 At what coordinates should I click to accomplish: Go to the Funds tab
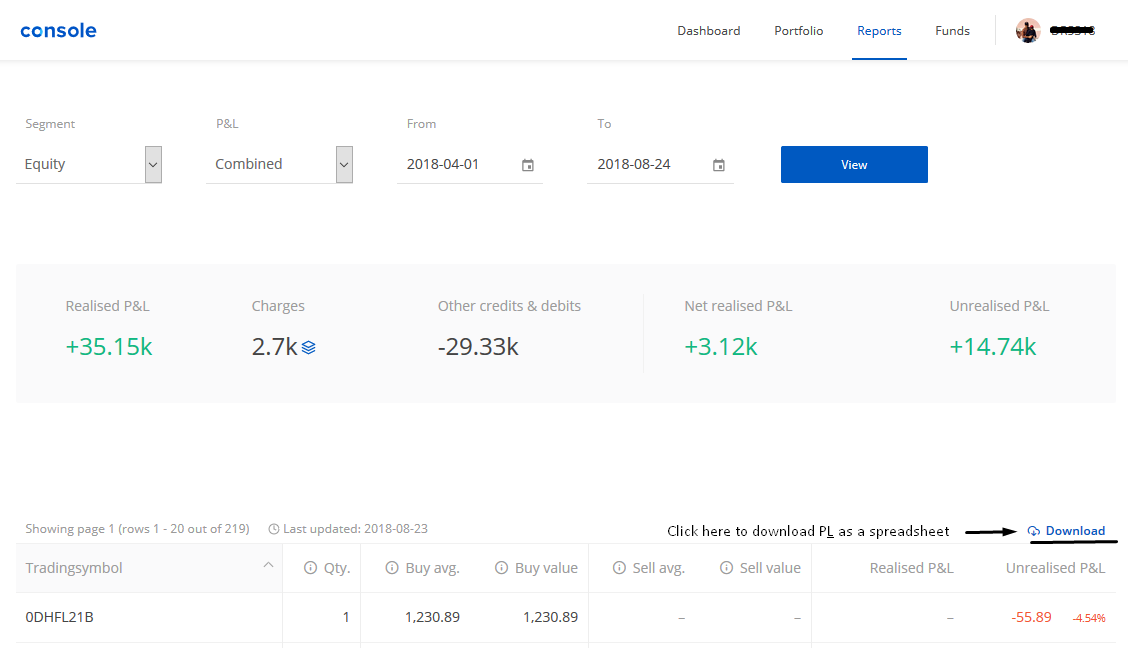click(x=952, y=30)
